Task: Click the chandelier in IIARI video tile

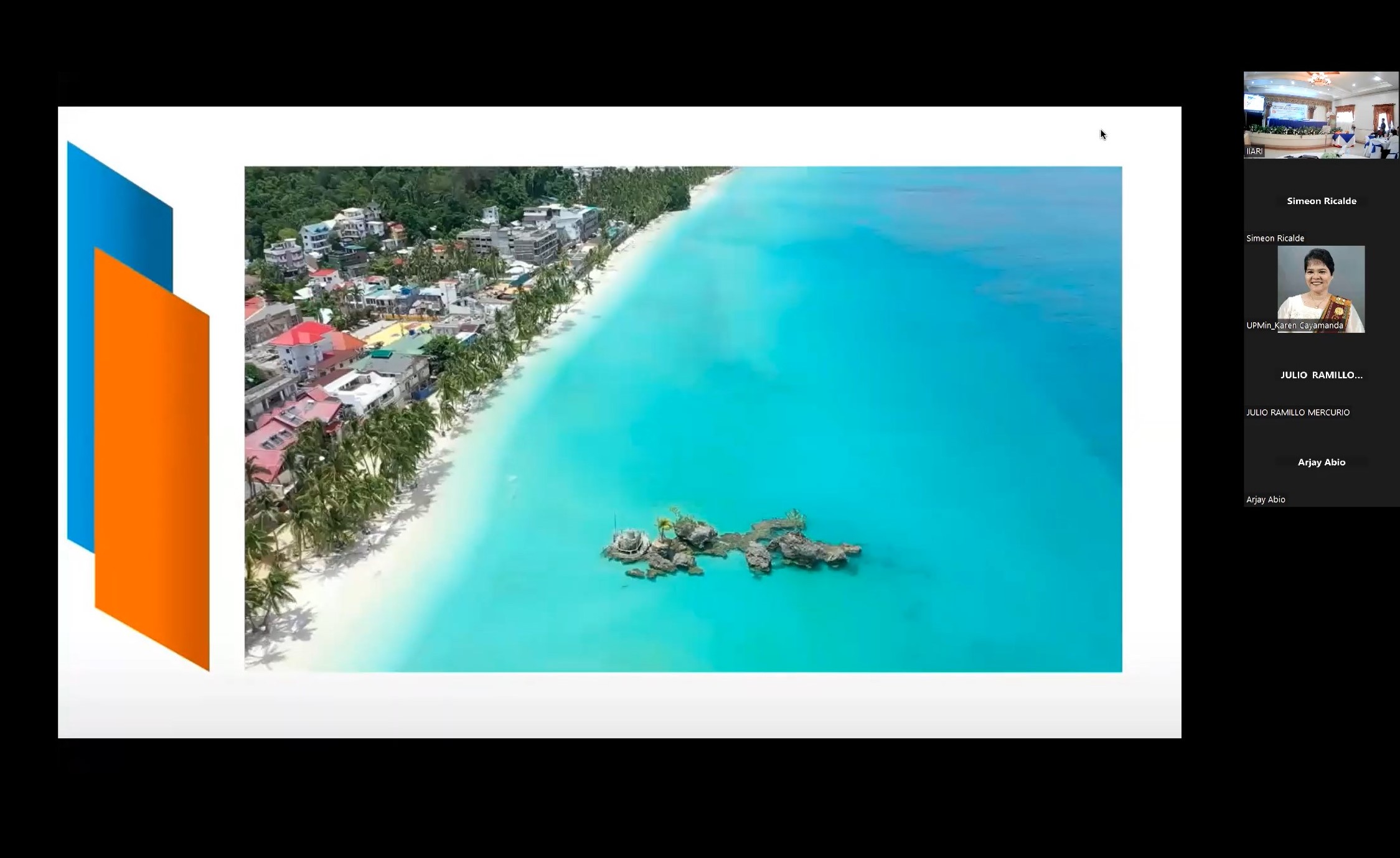Action: pos(1320,79)
